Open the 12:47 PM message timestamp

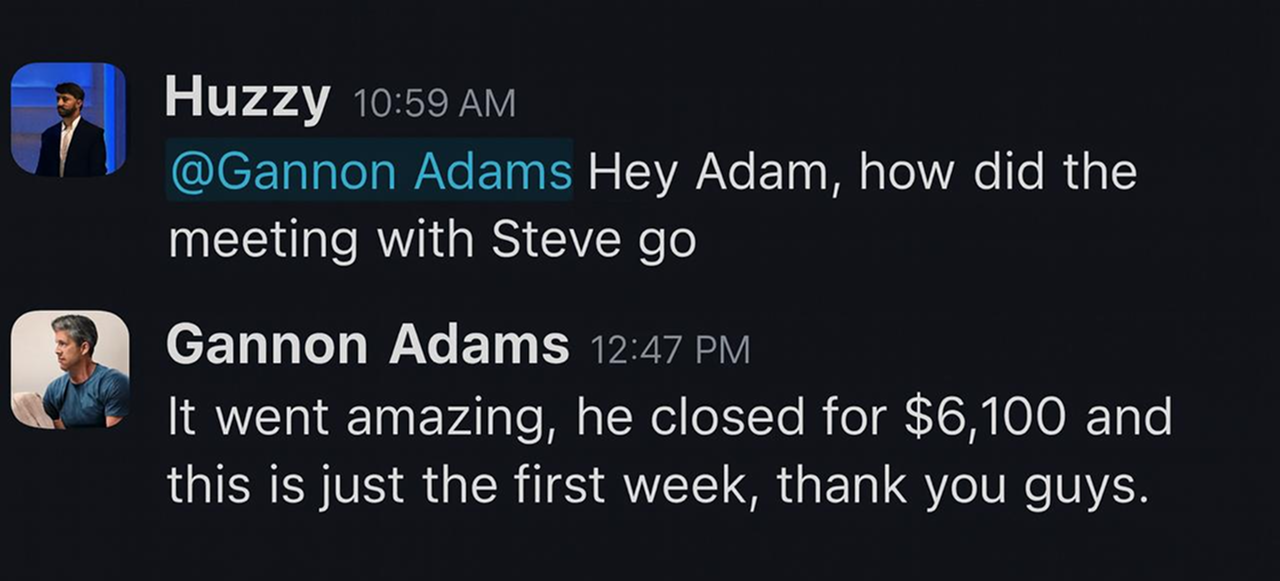pos(669,350)
